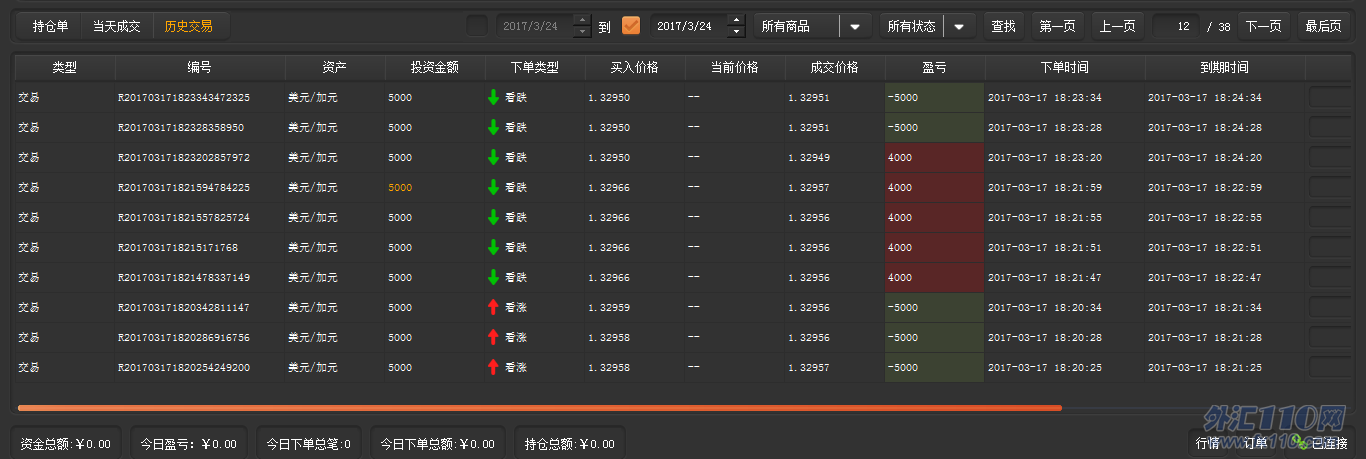The width and height of the screenshot is (1366, 459).
Task: Sort by the 成交价格 column header
Action: pos(835,68)
